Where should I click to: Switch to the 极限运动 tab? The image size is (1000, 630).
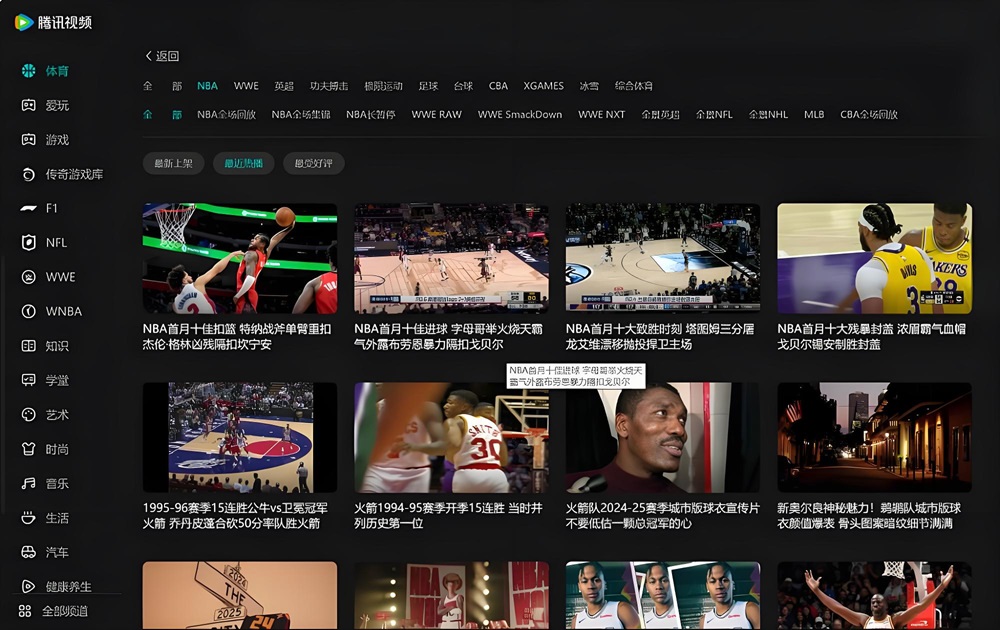point(383,86)
